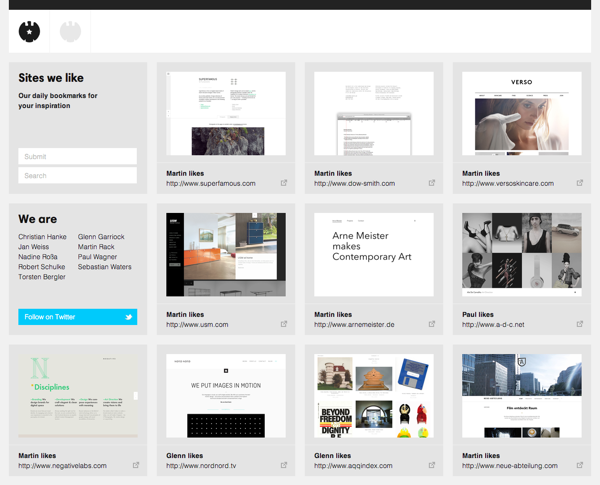Open the We Put Images In Motion thumbnail
Image resolution: width=600 pixels, height=485 pixels.
click(x=226, y=396)
